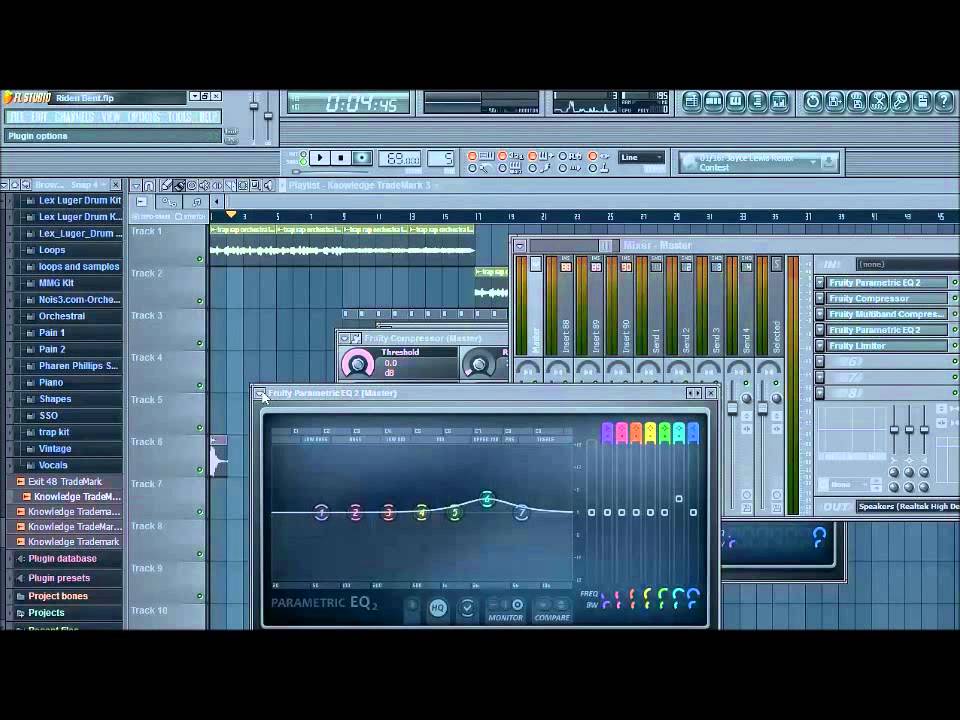
Task: Click the Save new version icon
Action: [x=857, y=101]
